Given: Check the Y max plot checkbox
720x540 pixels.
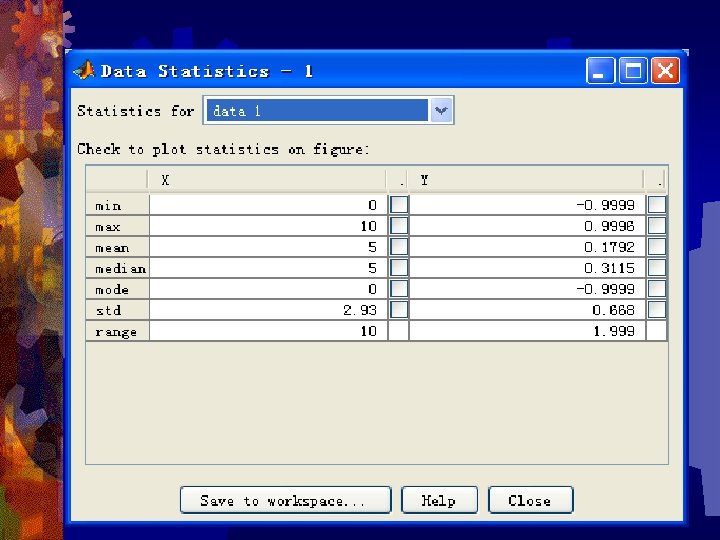Looking at the screenshot, I should click(657, 225).
